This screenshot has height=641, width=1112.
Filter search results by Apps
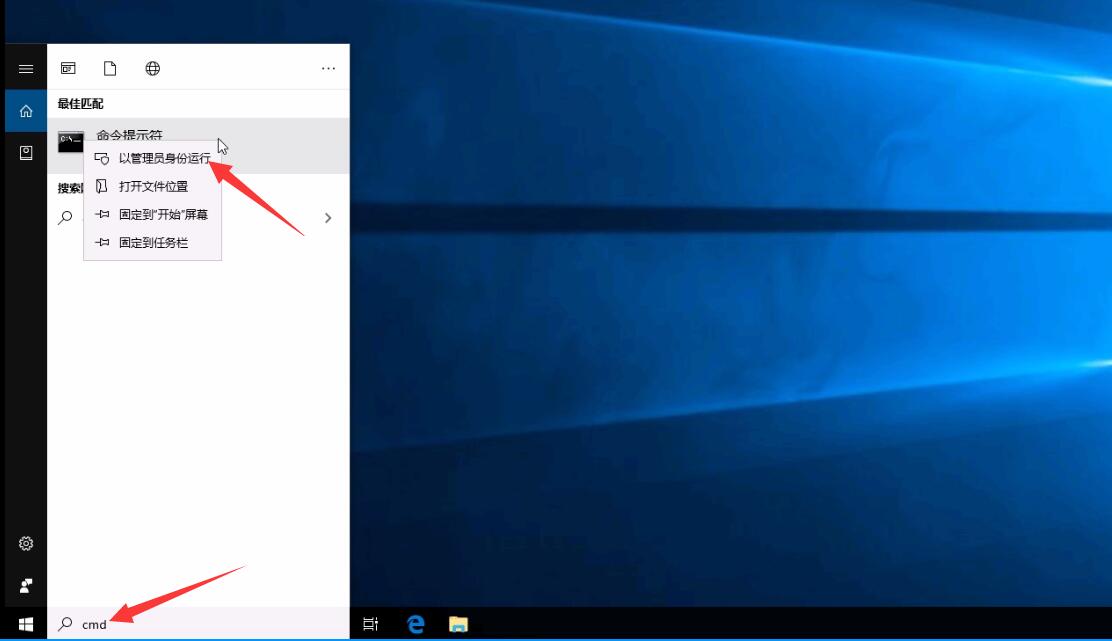pos(68,68)
